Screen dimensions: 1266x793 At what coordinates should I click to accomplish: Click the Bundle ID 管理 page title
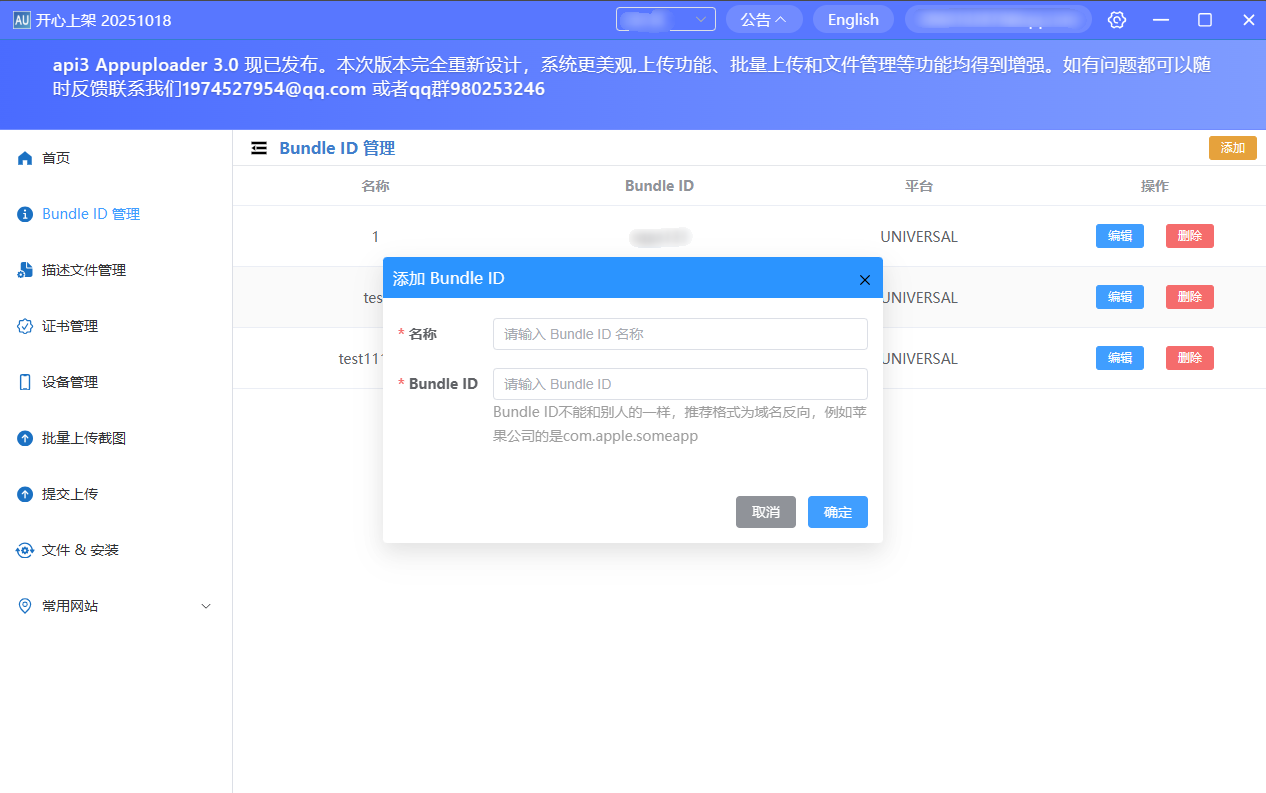click(x=337, y=148)
